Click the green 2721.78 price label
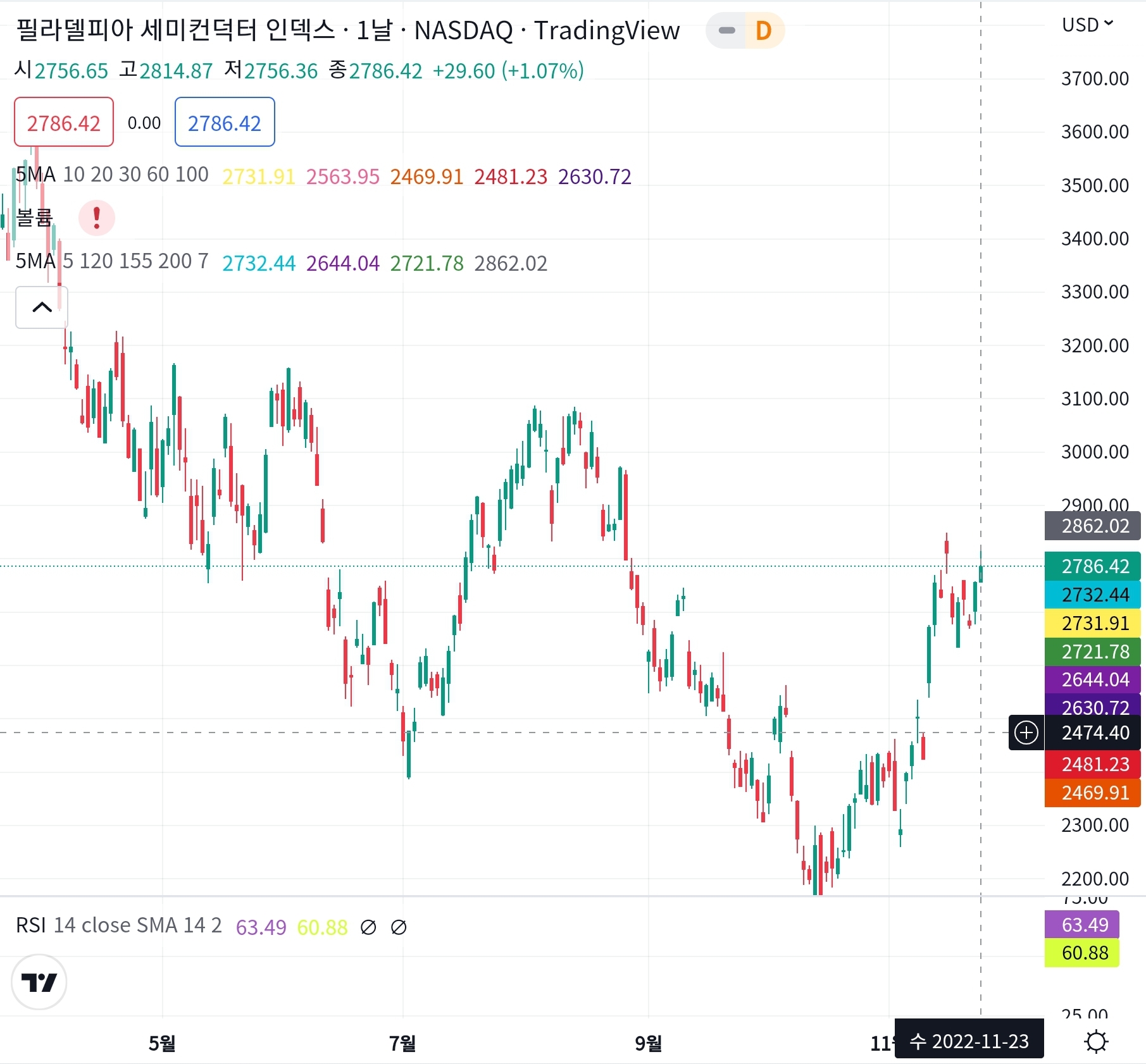 1092,652
